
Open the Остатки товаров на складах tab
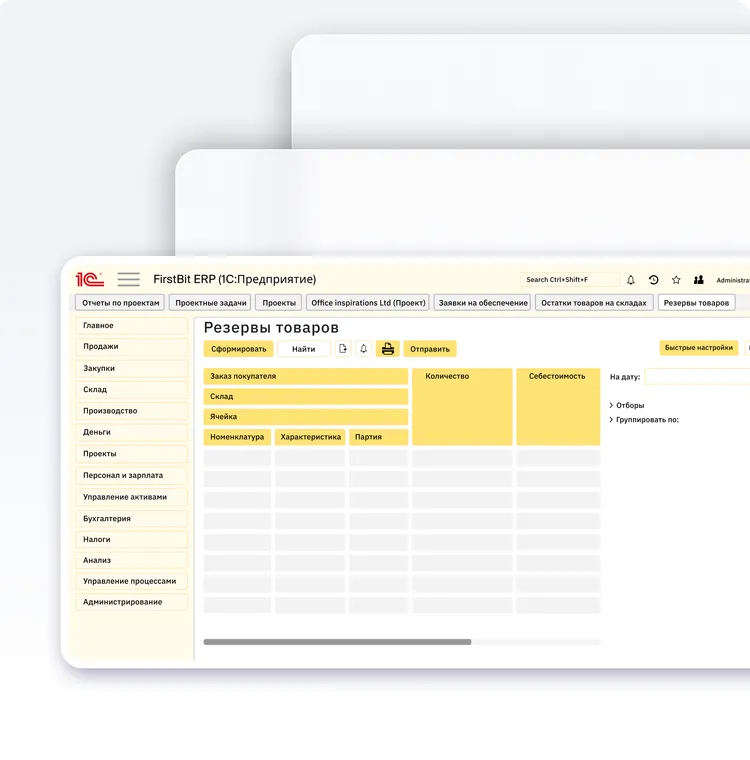point(594,303)
